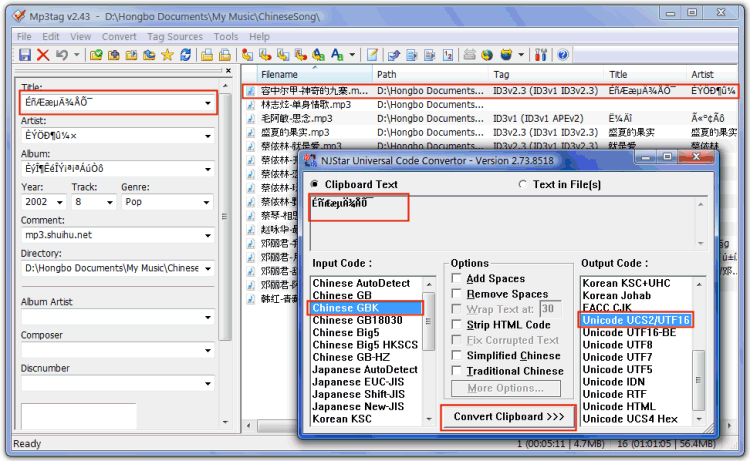750x461 pixels.
Task: Select Unicode UCS2/UTF16 output code
Action: (636, 320)
